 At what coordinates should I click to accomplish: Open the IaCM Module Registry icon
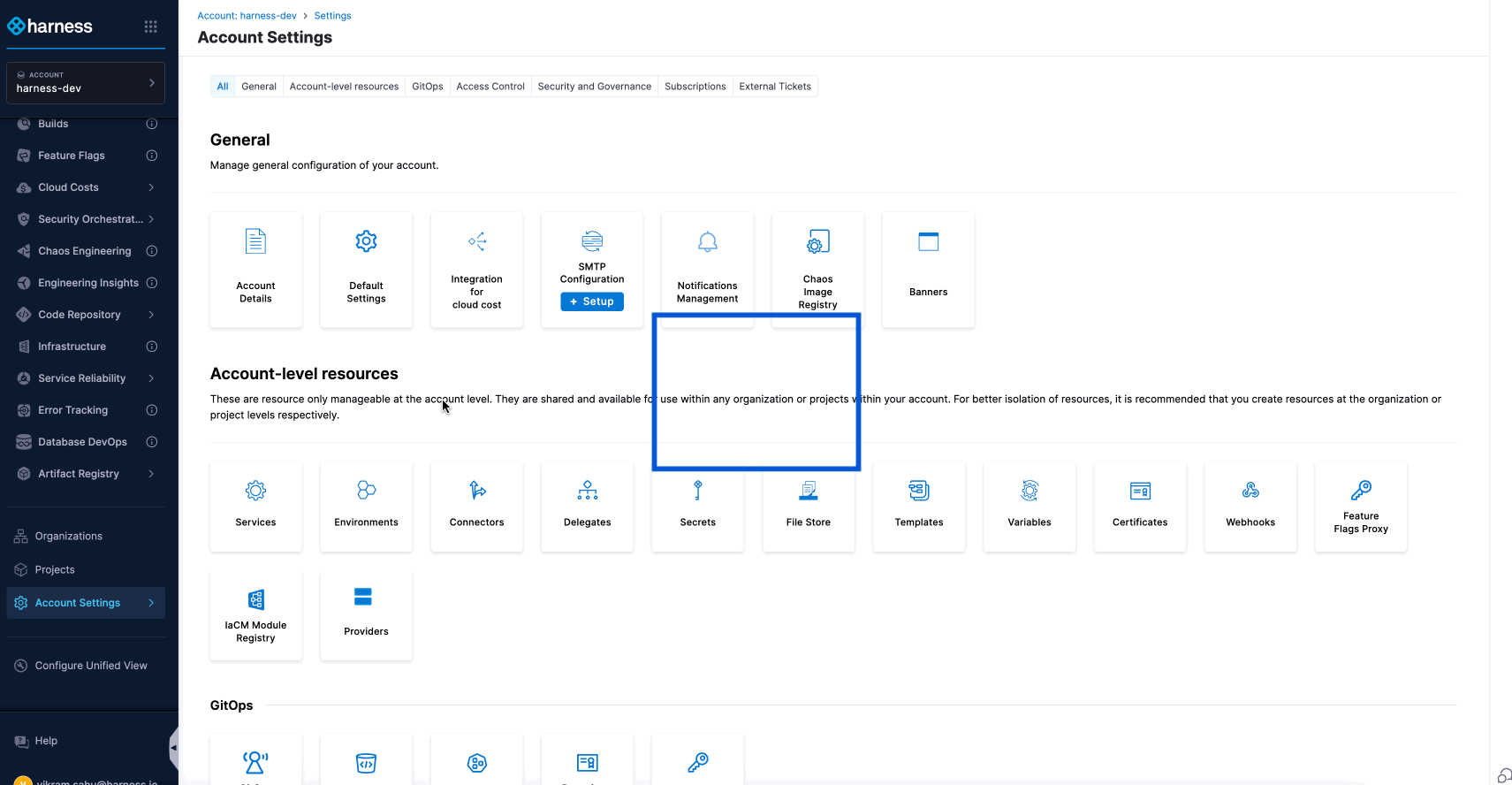pos(255,599)
